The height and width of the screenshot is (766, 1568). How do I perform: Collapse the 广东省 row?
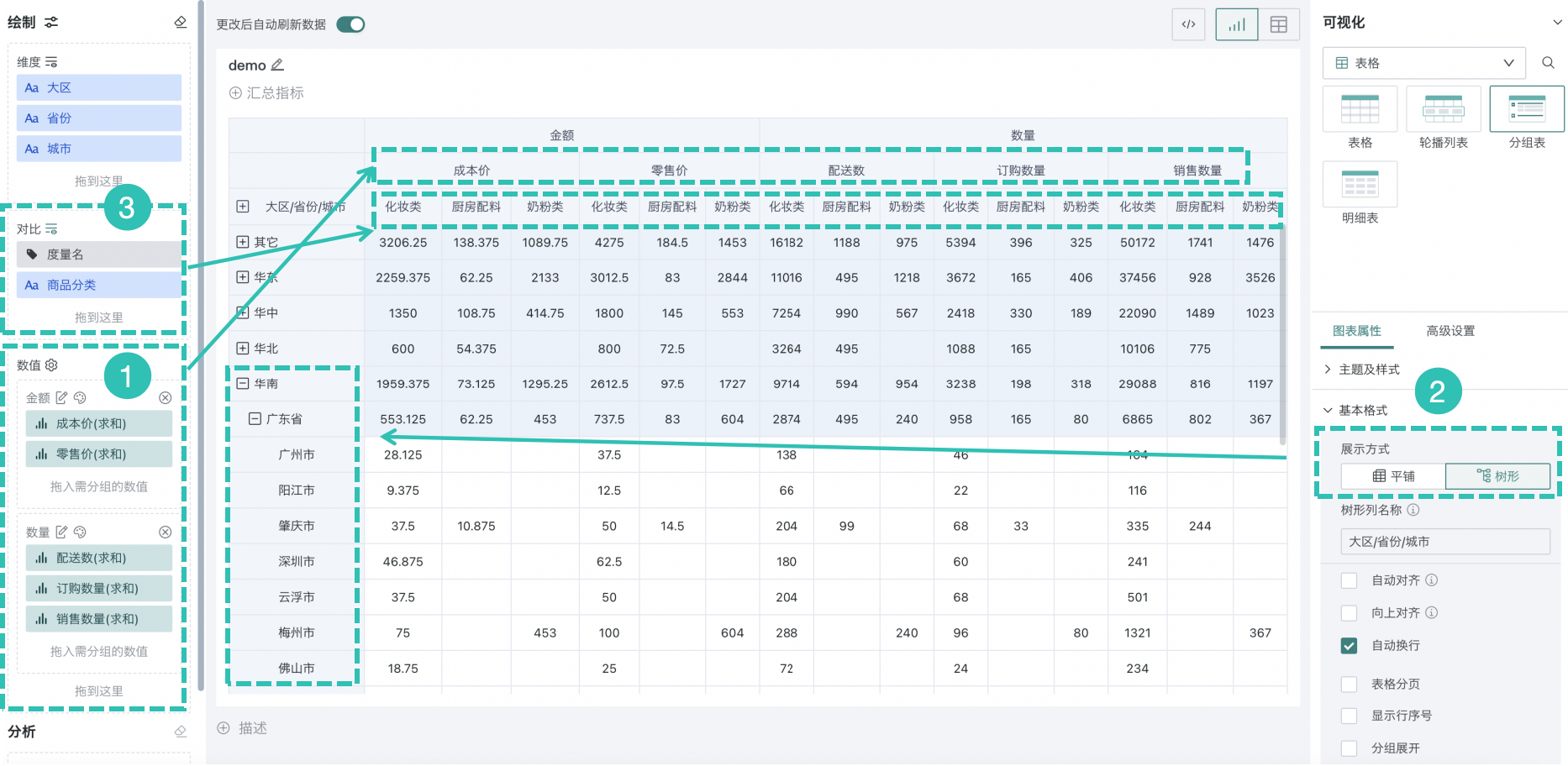255,418
